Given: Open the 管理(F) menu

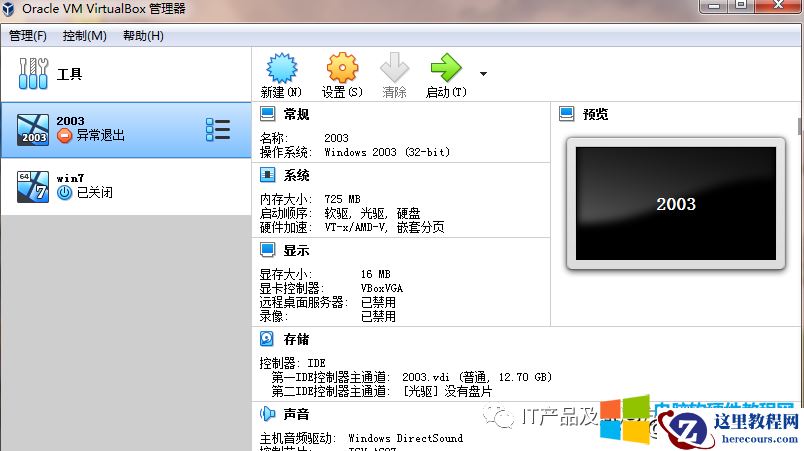Looking at the screenshot, I should (x=28, y=36).
